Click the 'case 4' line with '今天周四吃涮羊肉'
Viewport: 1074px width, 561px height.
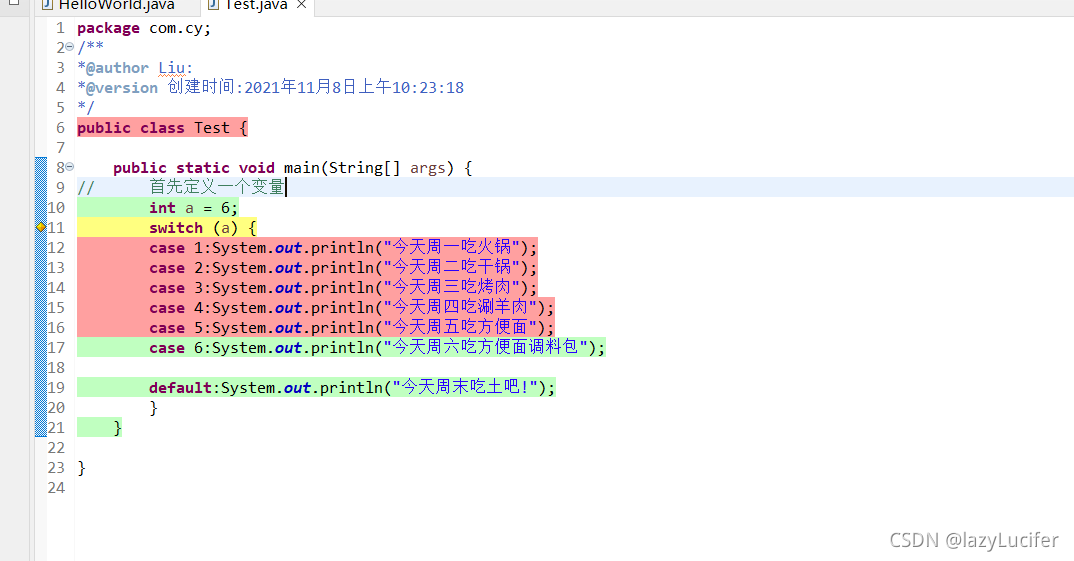[x=352, y=308]
